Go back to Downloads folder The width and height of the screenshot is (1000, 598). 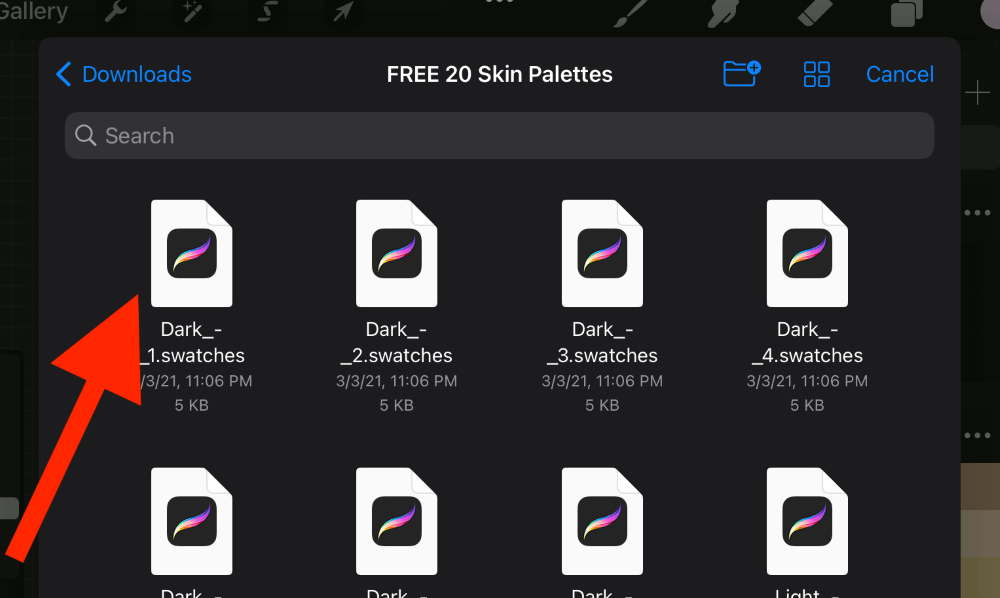124,75
